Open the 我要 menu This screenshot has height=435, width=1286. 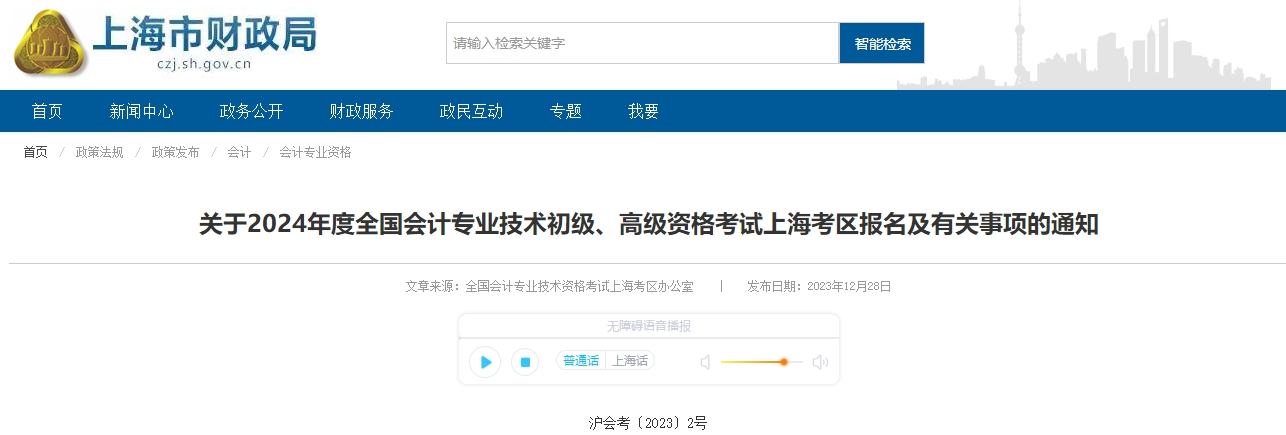click(644, 111)
